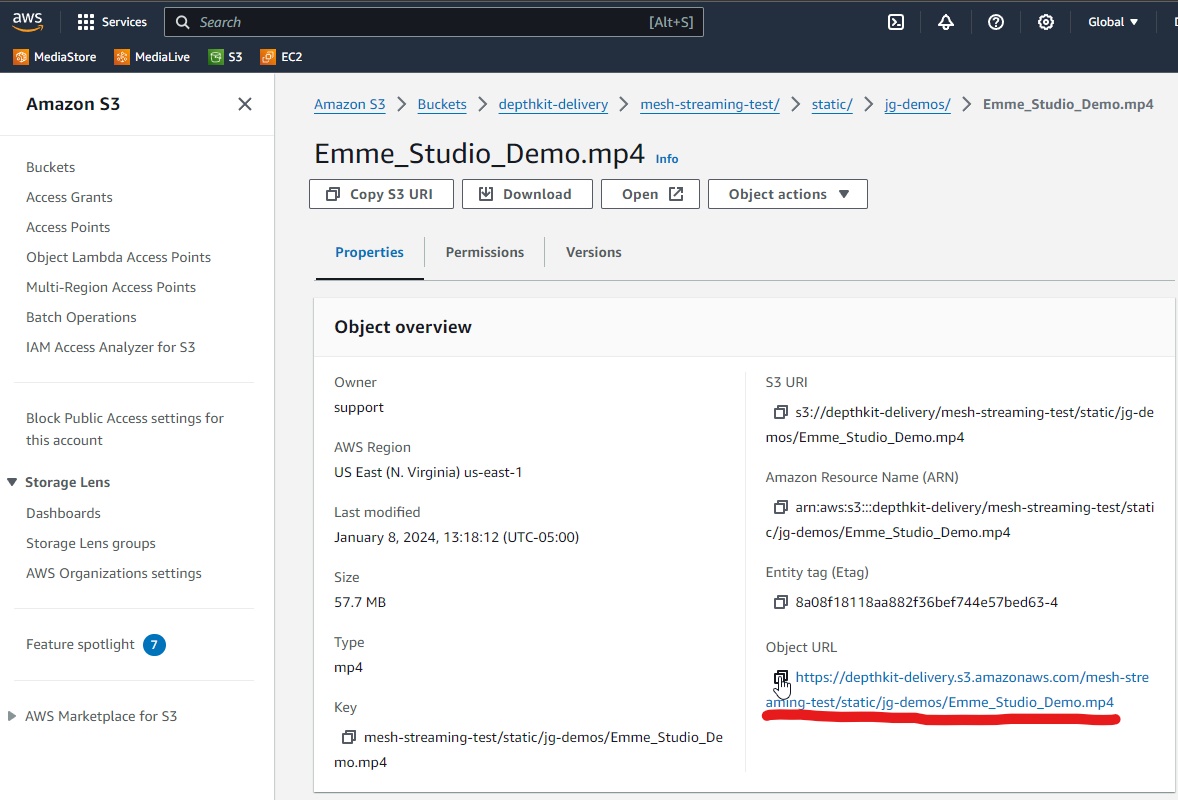Screen dimensions: 1178x800
Task: Select Buckets in the sidebar
Action: click(x=50, y=168)
